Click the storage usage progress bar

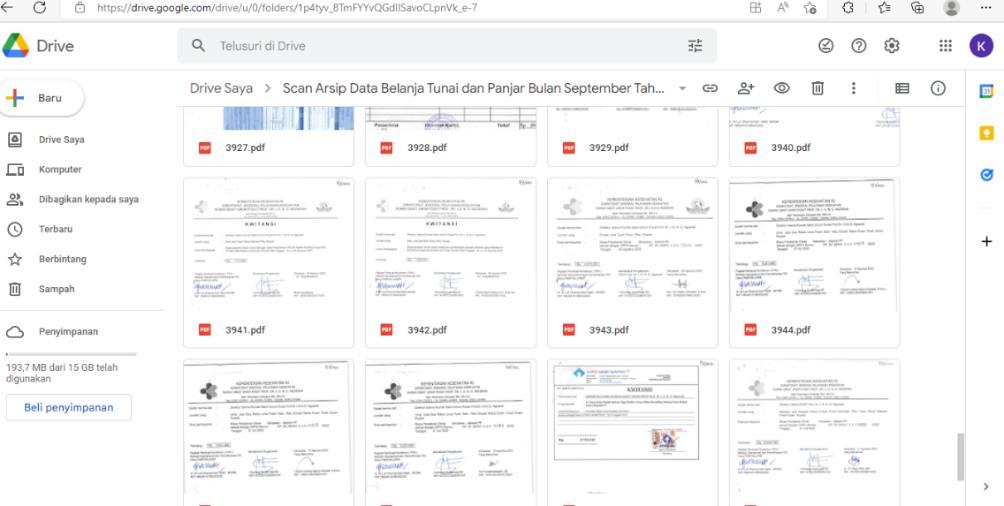71,354
